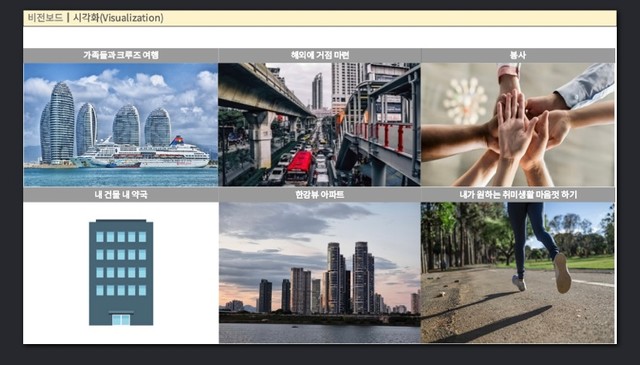Click the door of the building icon
640x365 pixels.
coord(121,319)
